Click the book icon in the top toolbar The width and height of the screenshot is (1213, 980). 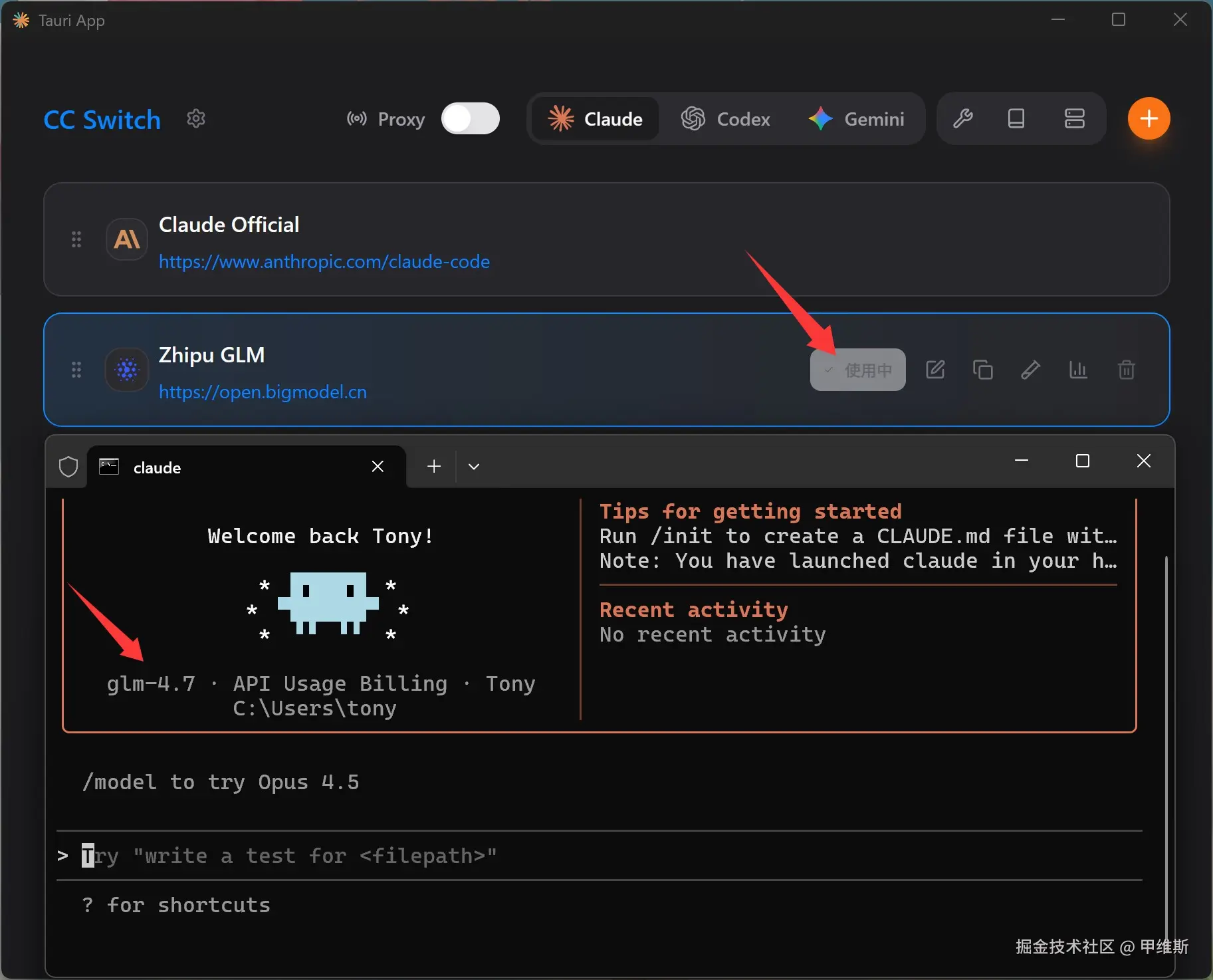1016,119
